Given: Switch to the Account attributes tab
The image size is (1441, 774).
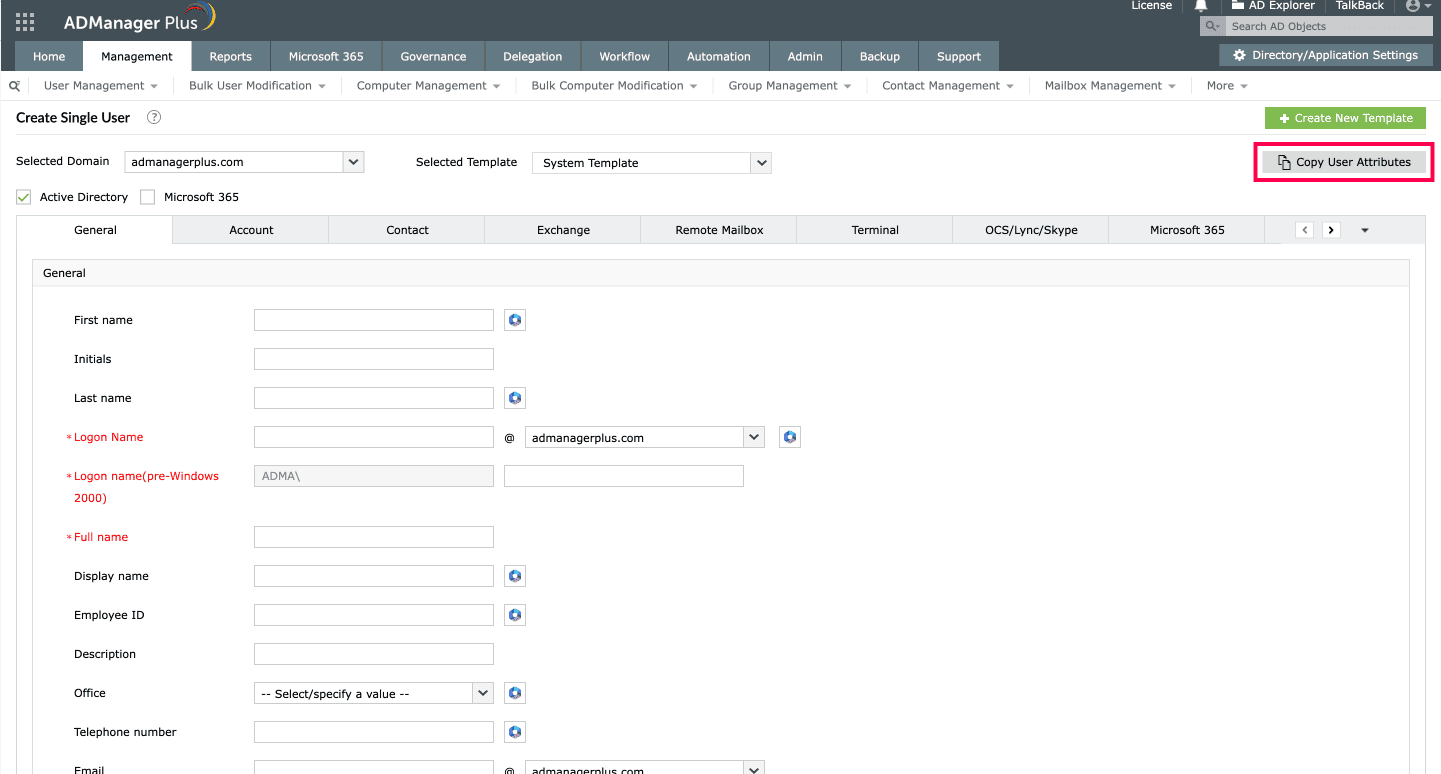Looking at the screenshot, I should [x=251, y=230].
